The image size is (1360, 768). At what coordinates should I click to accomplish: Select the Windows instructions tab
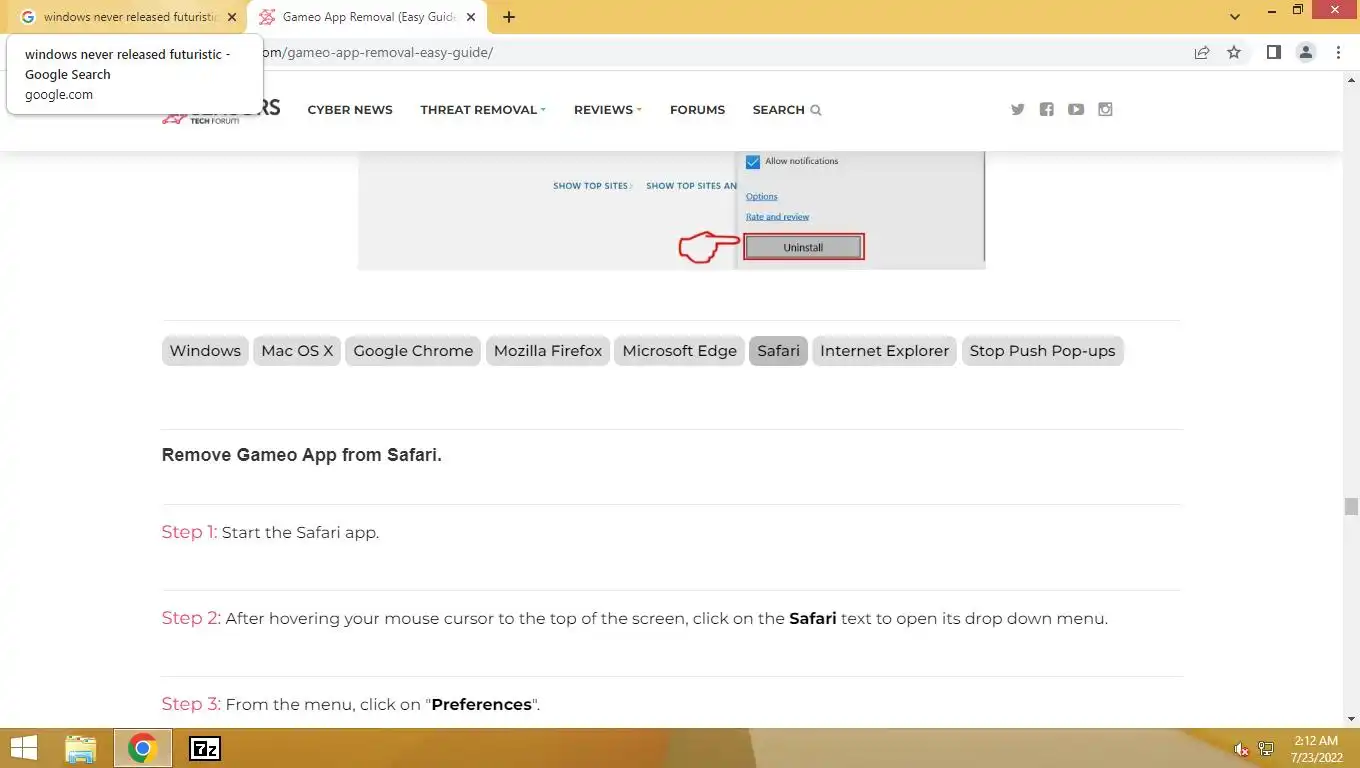click(205, 351)
